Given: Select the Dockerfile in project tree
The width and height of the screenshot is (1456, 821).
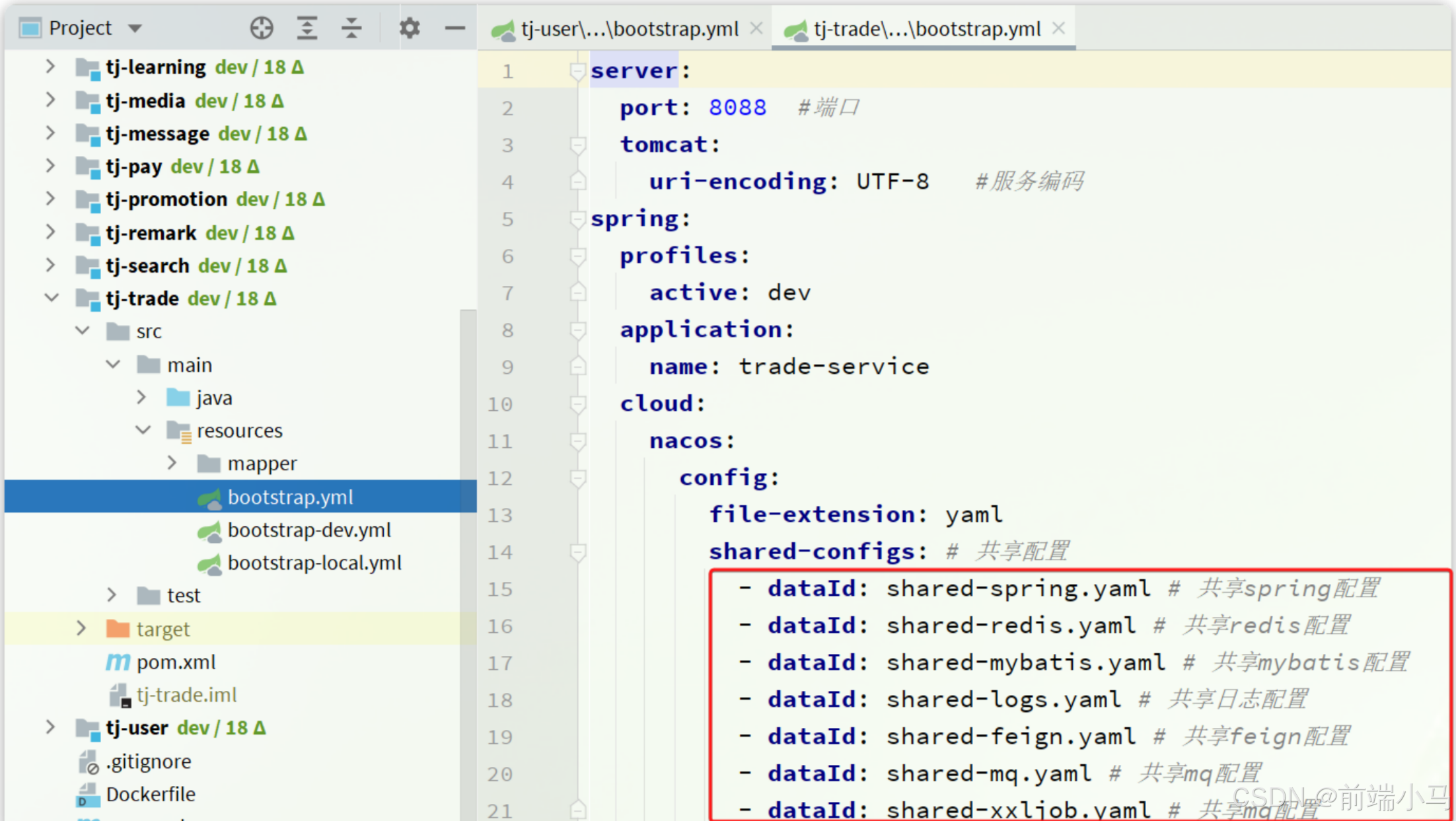Looking at the screenshot, I should tap(151, 794).
